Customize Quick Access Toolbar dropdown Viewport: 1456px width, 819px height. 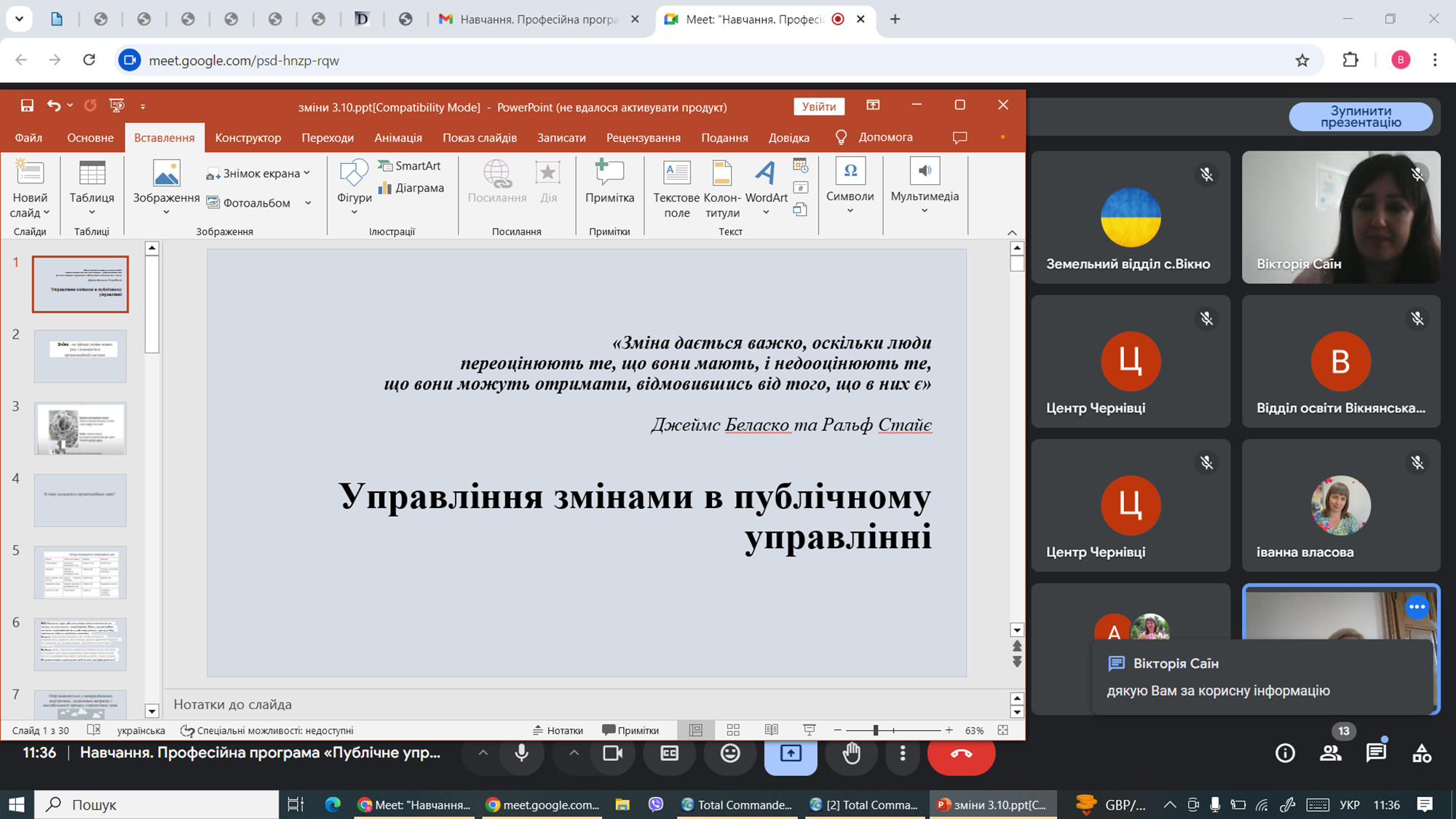pos(143,106)
